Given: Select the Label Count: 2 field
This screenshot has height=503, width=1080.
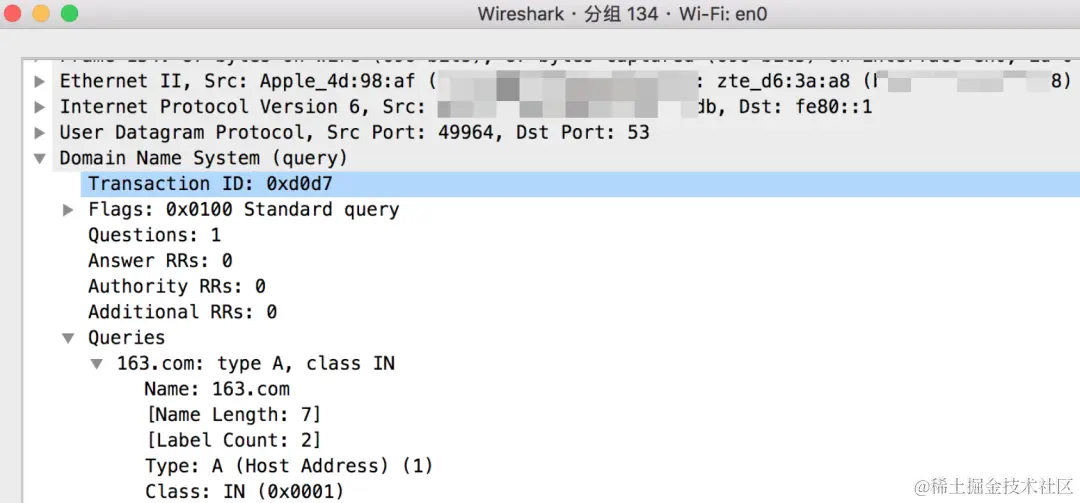Looking at the screenshot, I should (233, 440).
